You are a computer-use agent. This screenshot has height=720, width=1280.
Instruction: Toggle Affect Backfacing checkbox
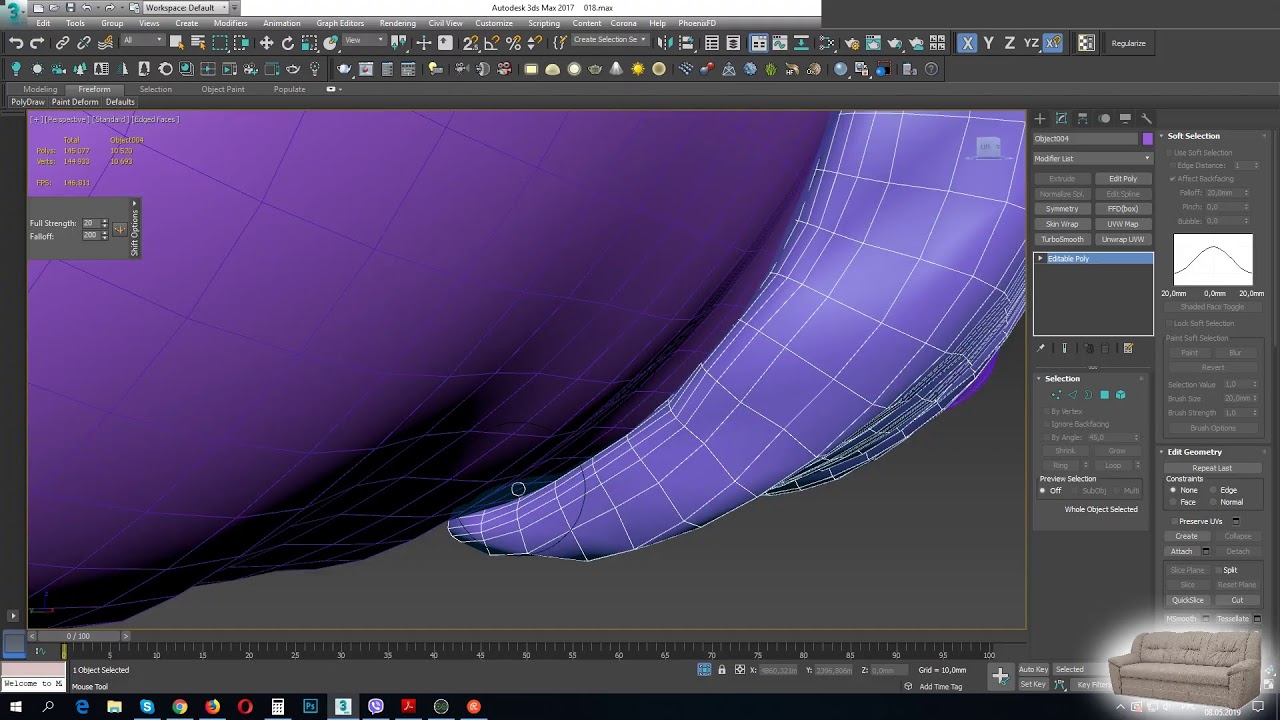pos(1172,179)
